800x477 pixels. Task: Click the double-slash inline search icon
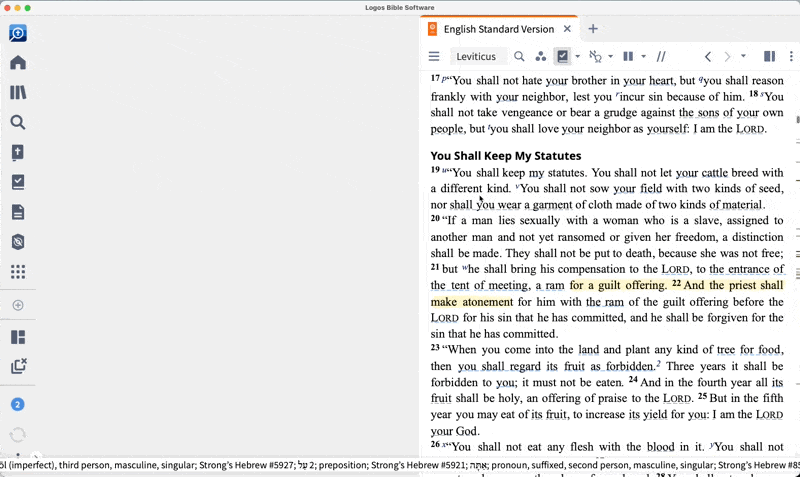661,56
